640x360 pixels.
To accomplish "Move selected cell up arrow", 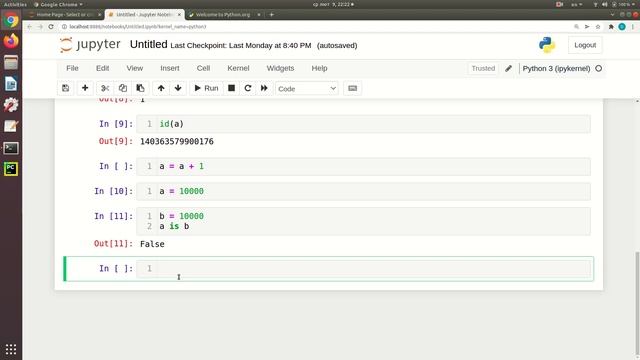I will 161,88.
